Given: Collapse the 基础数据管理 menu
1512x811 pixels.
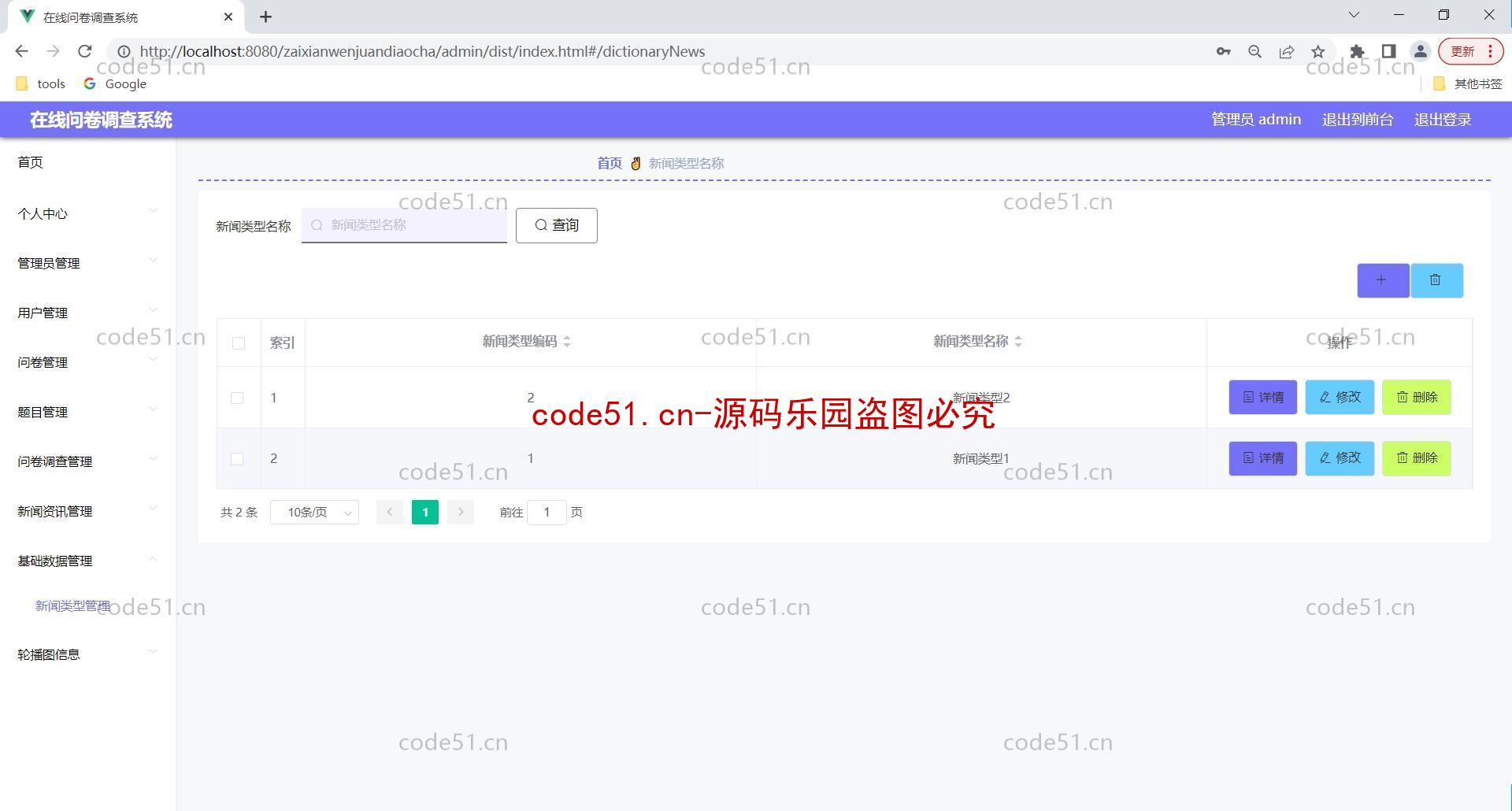Looking at the screenshot, I should pos(87,561).
